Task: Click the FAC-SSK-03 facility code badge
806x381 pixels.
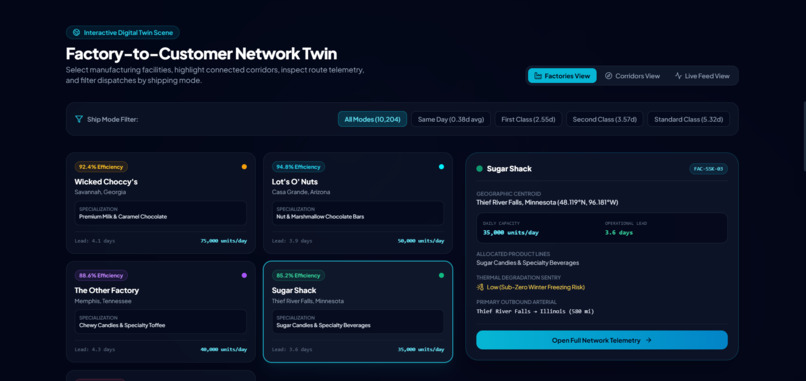Action: [708, 169]
